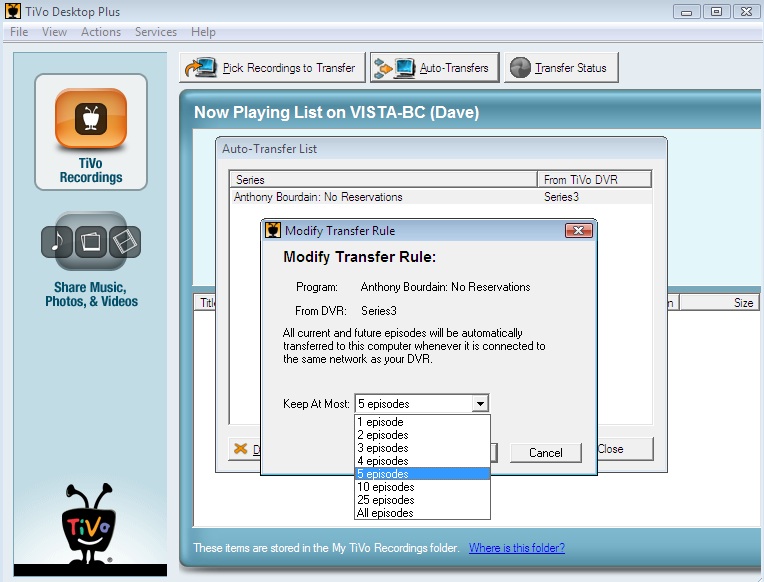The image size is (764, 582).
Task: Choose 1 episode from the list
Action: coord(422,422)
